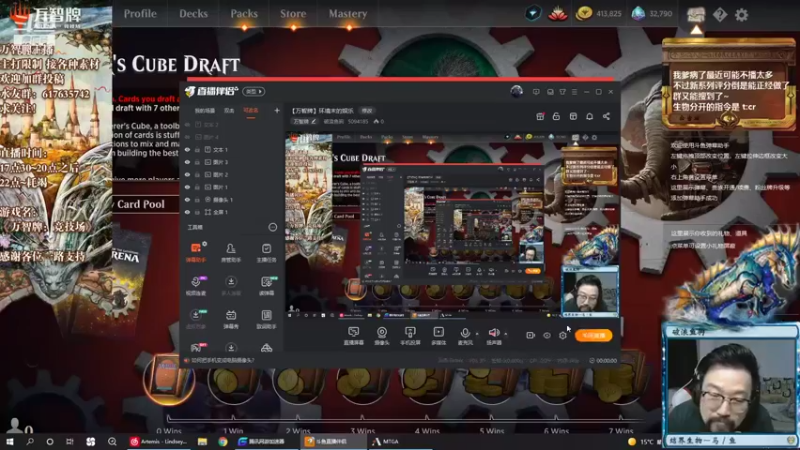This screenshot has height=450, width=800.
Task: Toggle lock on 摄像头 1 layer
Action: (x=197, y=199)
